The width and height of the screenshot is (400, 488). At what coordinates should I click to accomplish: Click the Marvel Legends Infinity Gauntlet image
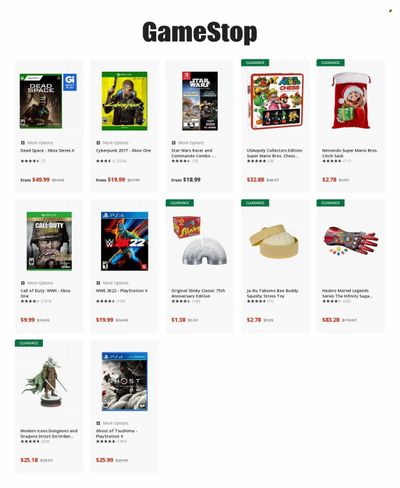pos(351,242)
